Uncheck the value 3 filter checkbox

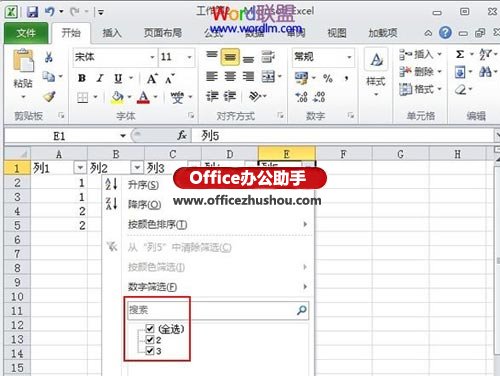click(150, 351)
